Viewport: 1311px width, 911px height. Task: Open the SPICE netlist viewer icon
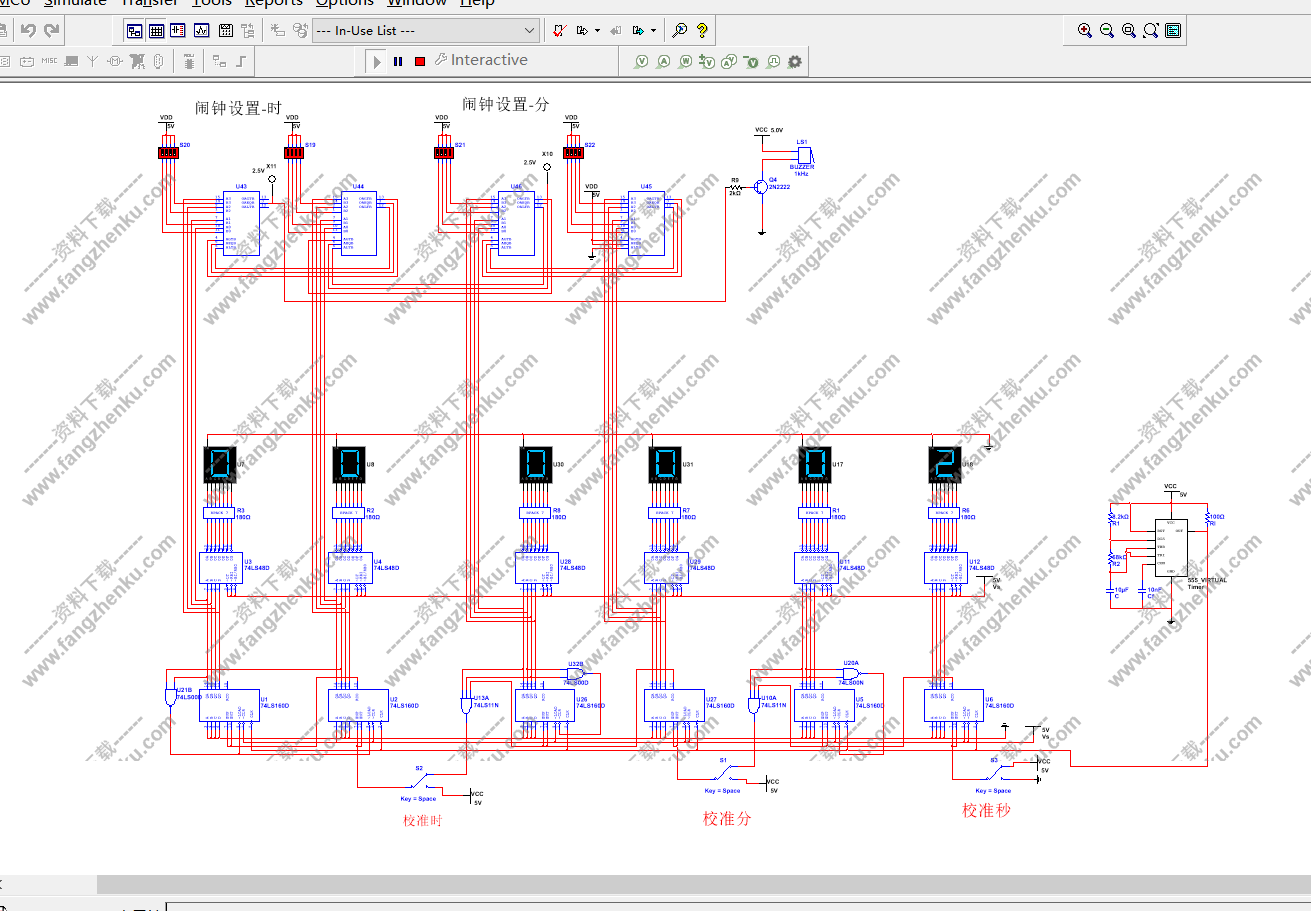coord(178,30)
